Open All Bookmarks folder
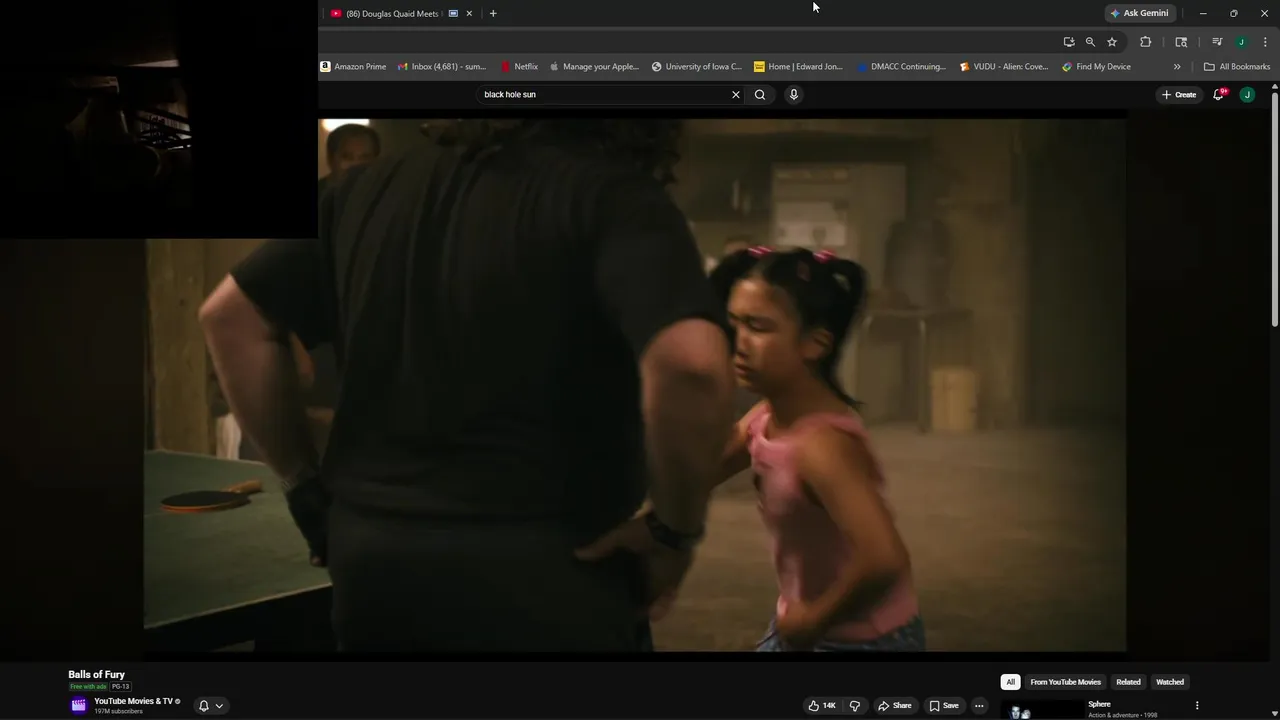The image size is (1280, 720). [x=1237, y=67]
